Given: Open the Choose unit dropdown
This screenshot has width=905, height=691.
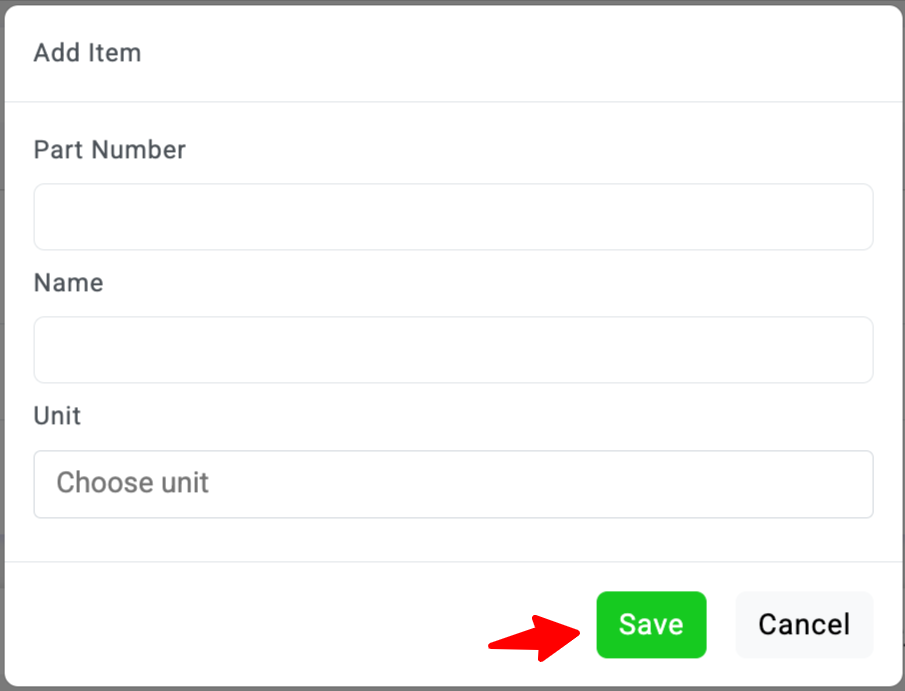Looking at the screenshot, I should coord(453,484).
